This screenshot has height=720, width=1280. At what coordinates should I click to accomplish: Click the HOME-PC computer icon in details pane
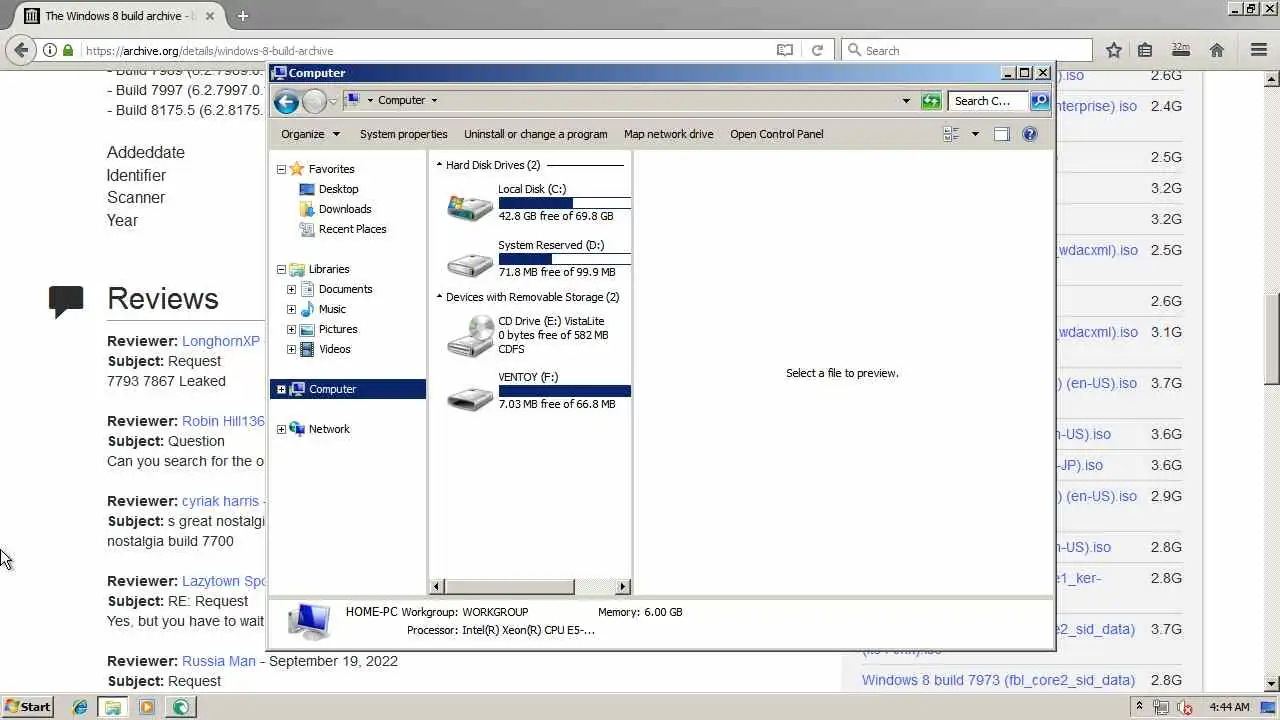click(x=309, y=620)
